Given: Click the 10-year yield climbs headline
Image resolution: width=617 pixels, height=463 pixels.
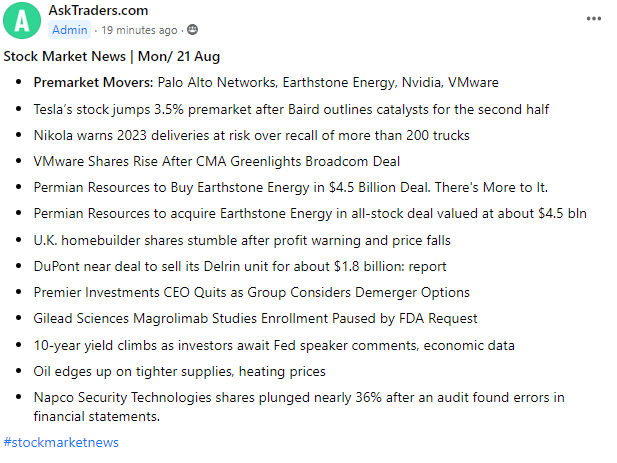Looking at the screenshot, I should coord(274,345).
